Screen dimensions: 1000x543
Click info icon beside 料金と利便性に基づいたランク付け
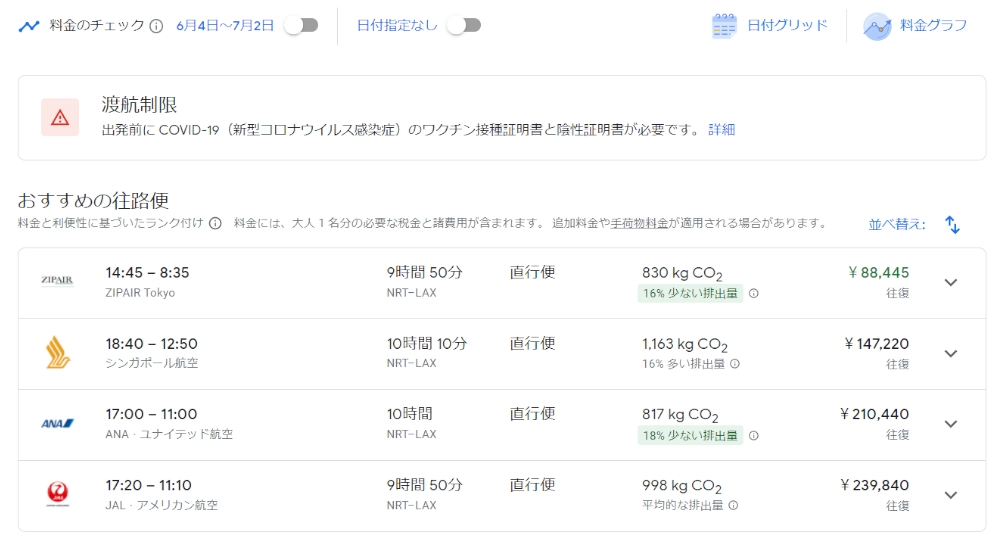215,224
